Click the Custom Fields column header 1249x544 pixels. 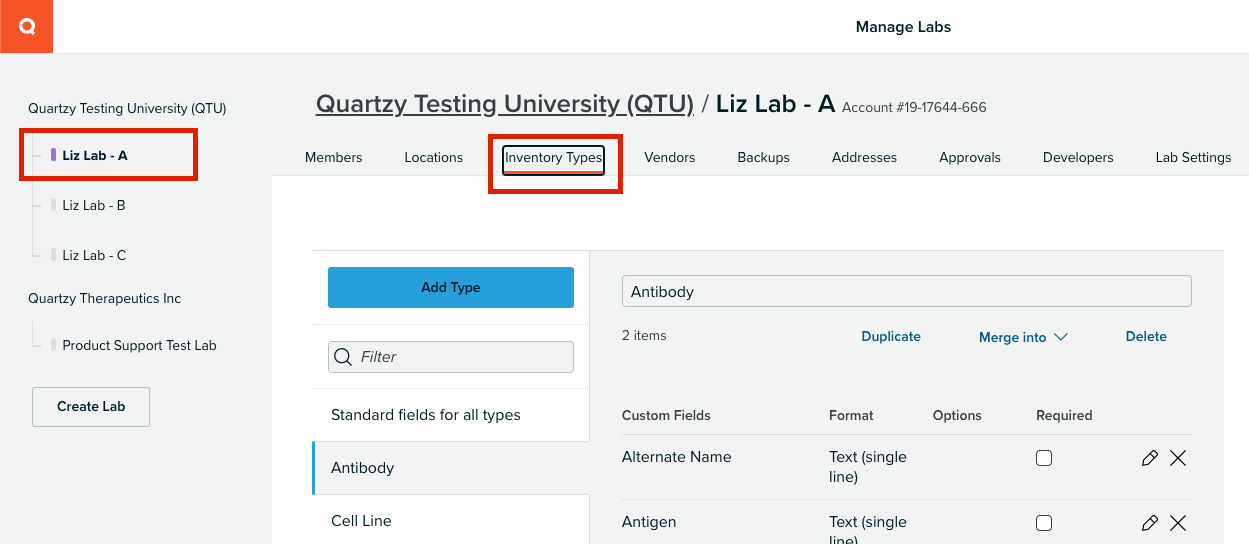pyautogui.click(x=666, y=415)
